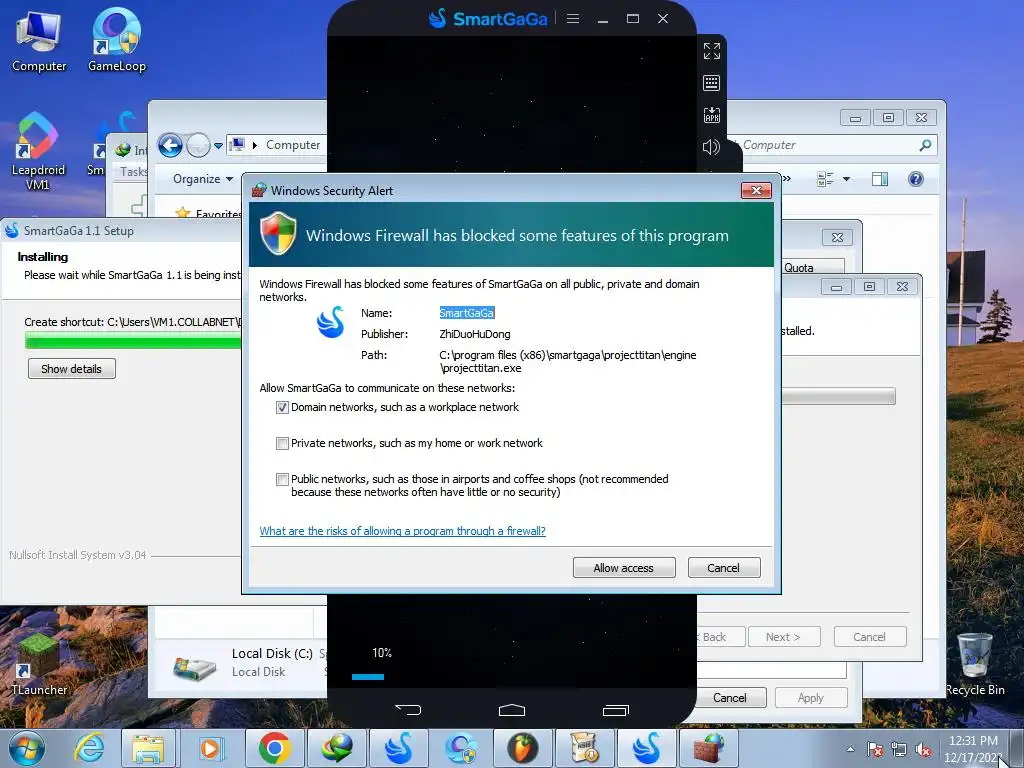The height and width of the screenshot is (768, 1024).
Task: Click Apply in properties dialog
Action: click(x=810, y=698)
